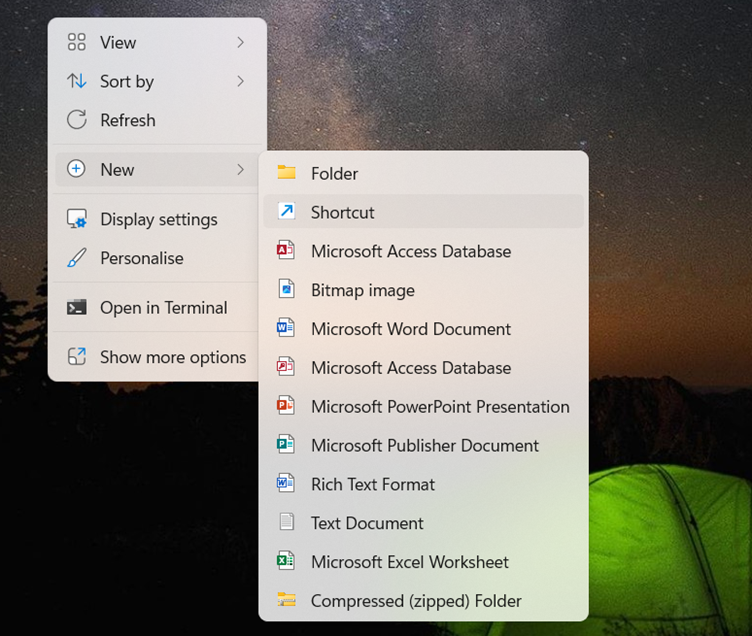Expand the Sort by submenu arrow
Image resolution: width=752 pixels, height=636 pixels.
(240, 82)
